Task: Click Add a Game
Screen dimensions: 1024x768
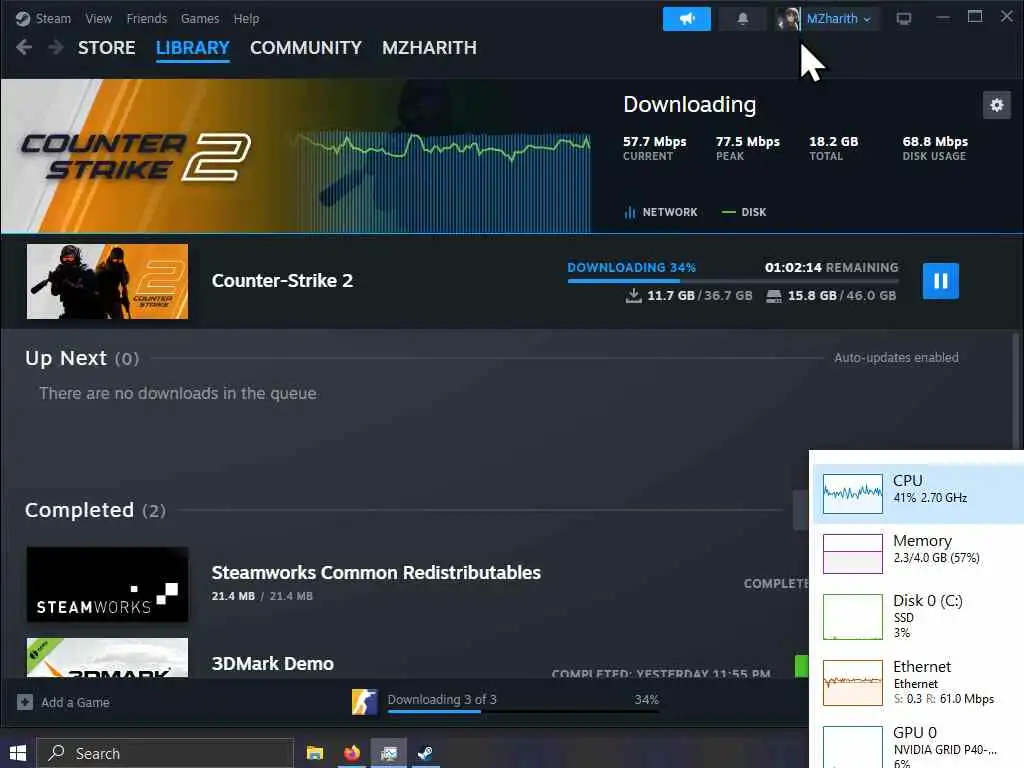Action: (75, 702)
